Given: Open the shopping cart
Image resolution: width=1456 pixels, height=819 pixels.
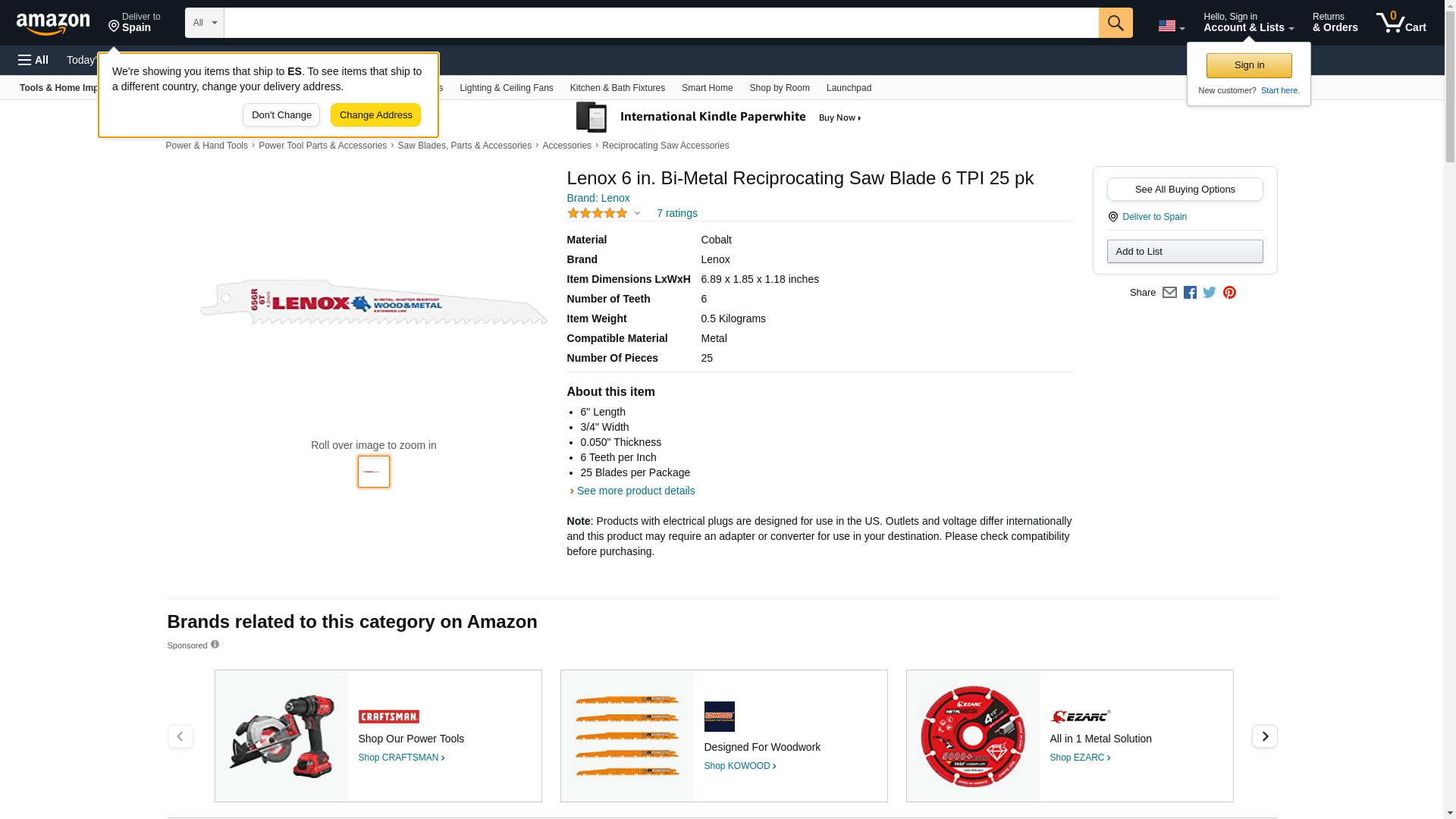Looking at the screenshot, I should [x=1401, y=23].
